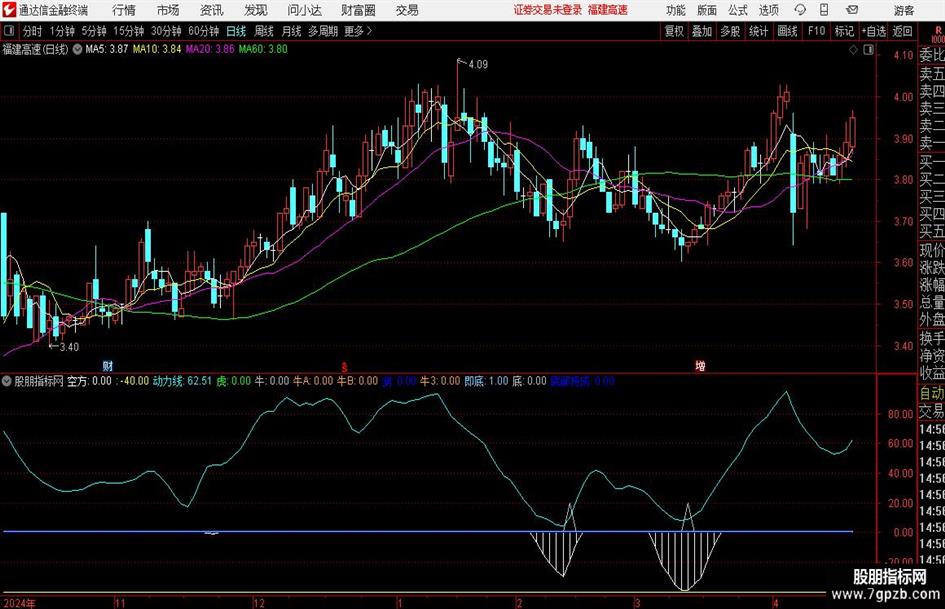Click the 3.40 low price label

[69, 347]
